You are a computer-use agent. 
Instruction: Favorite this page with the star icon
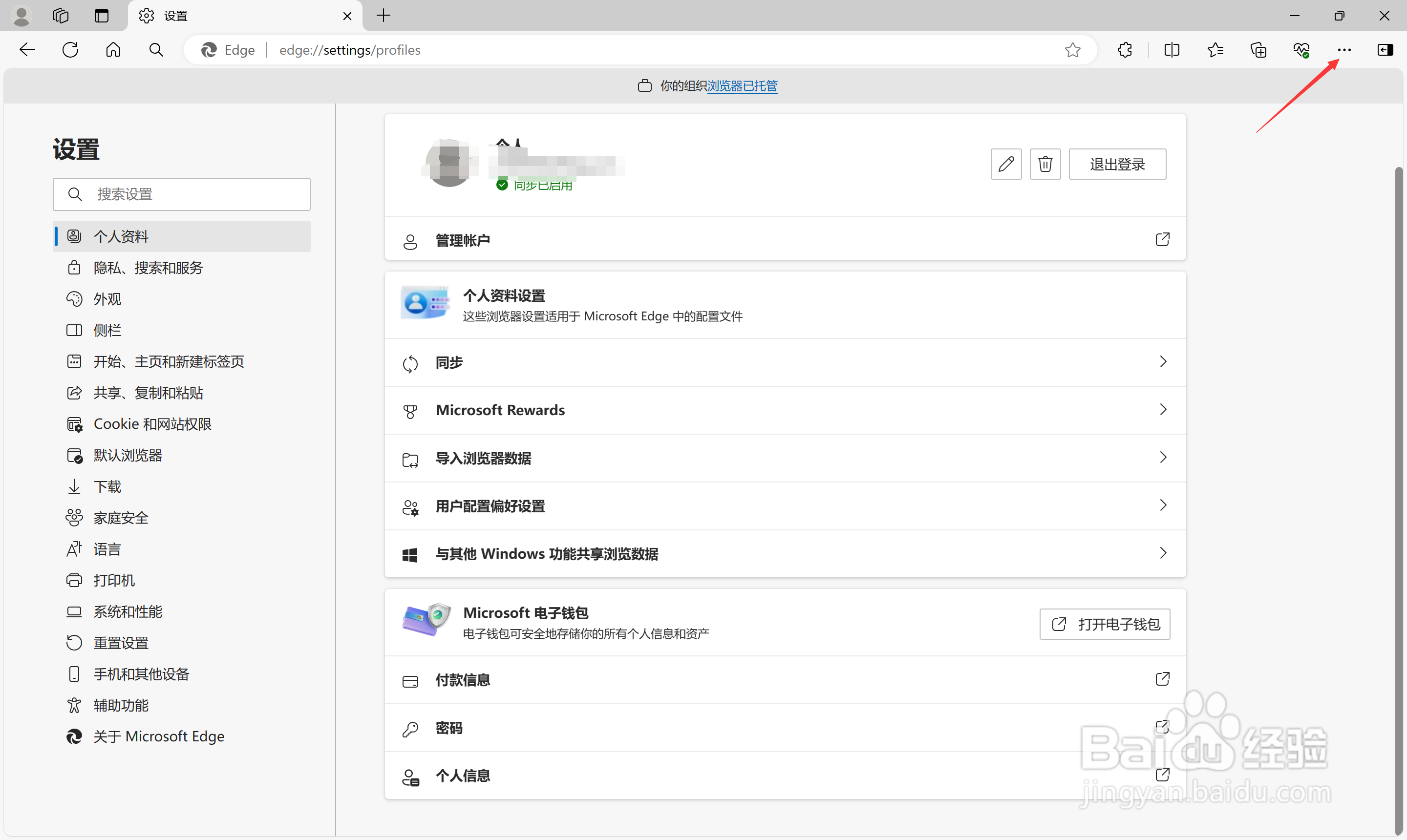[1072, 50]
